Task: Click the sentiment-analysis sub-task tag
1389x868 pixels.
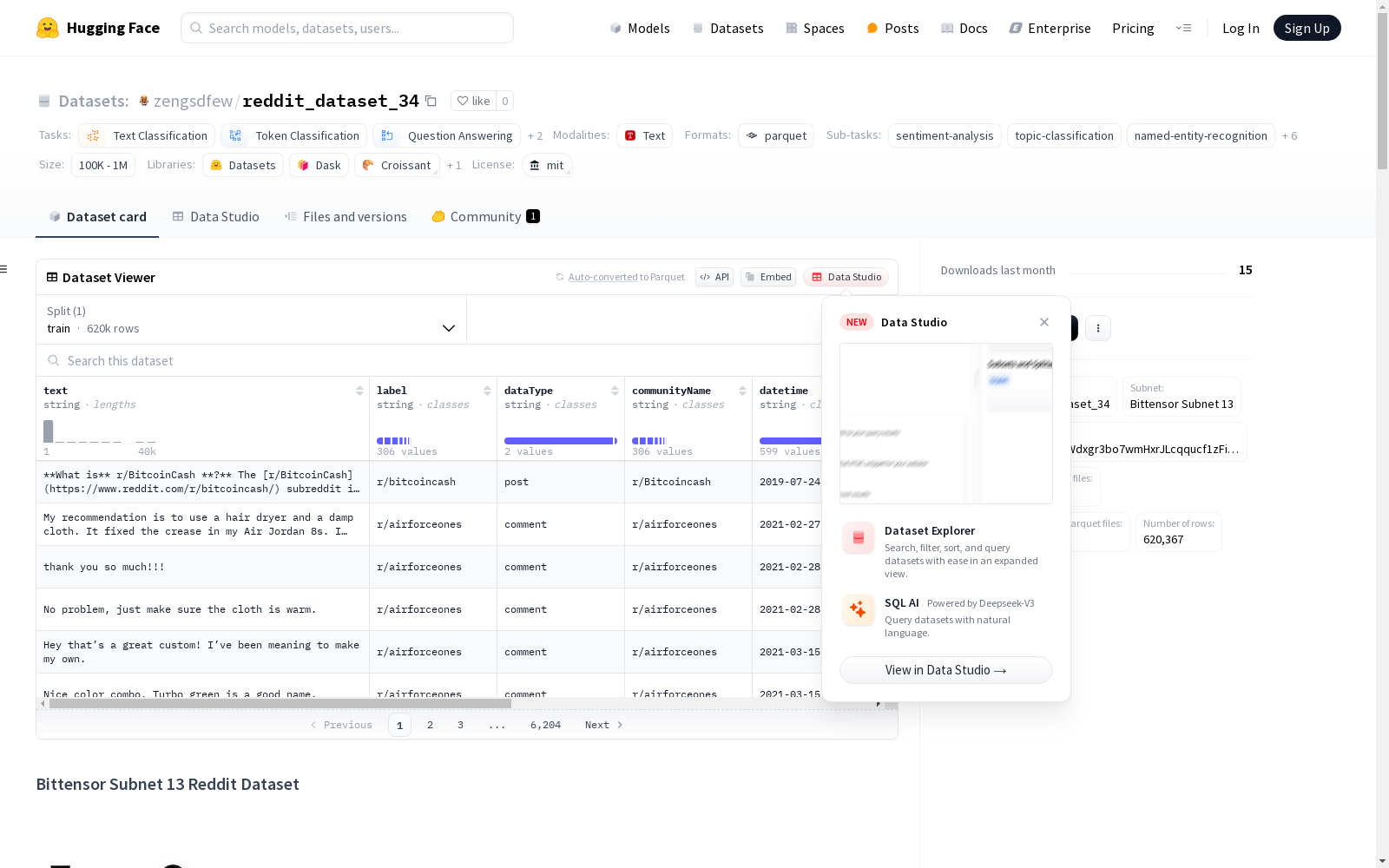Action: pyautogui.click(x=945, y=135)
